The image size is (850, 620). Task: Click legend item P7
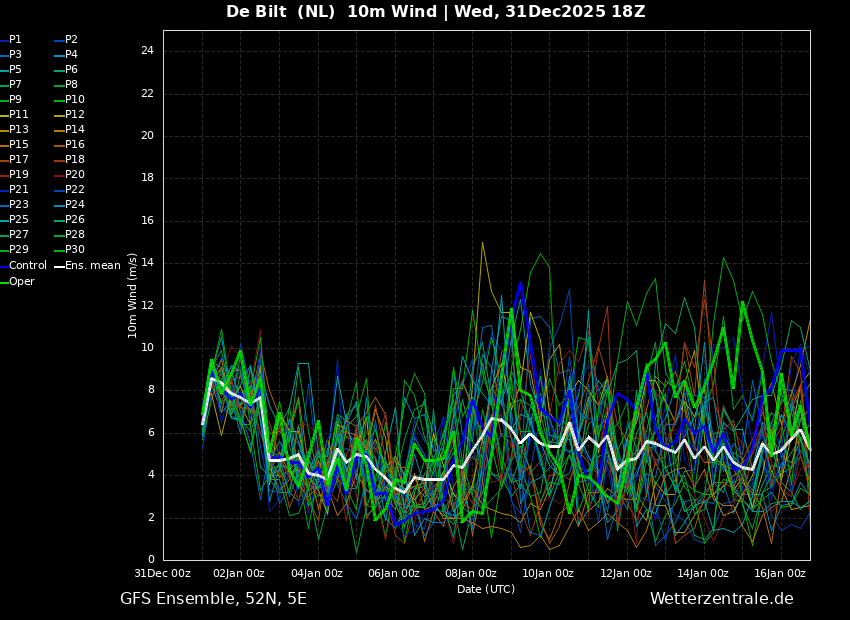11,85
